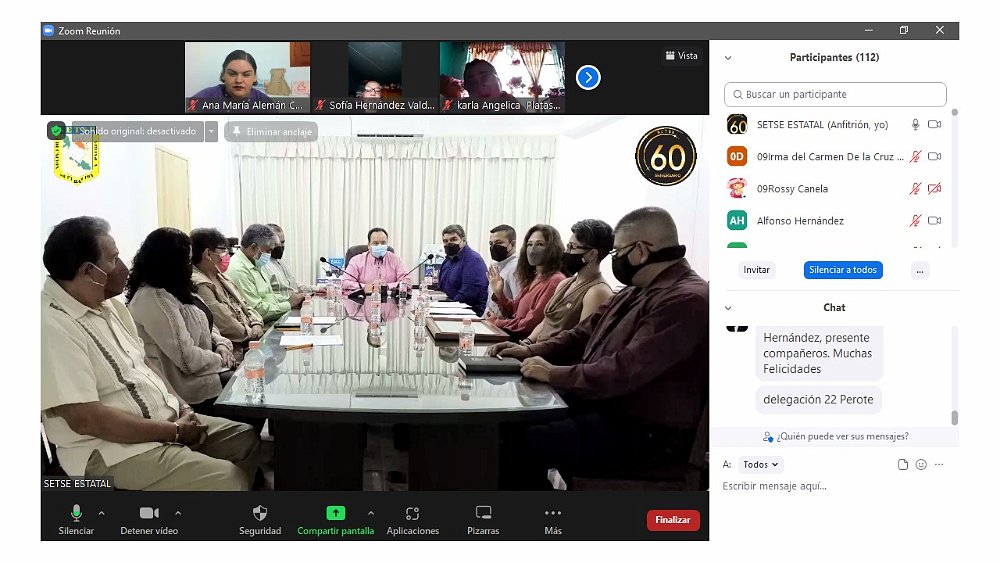Image resolution: width=1000 pixels, height=563 pixels.
Task: Click the Silenciar a todos button
Action: [x=842, y=270]
